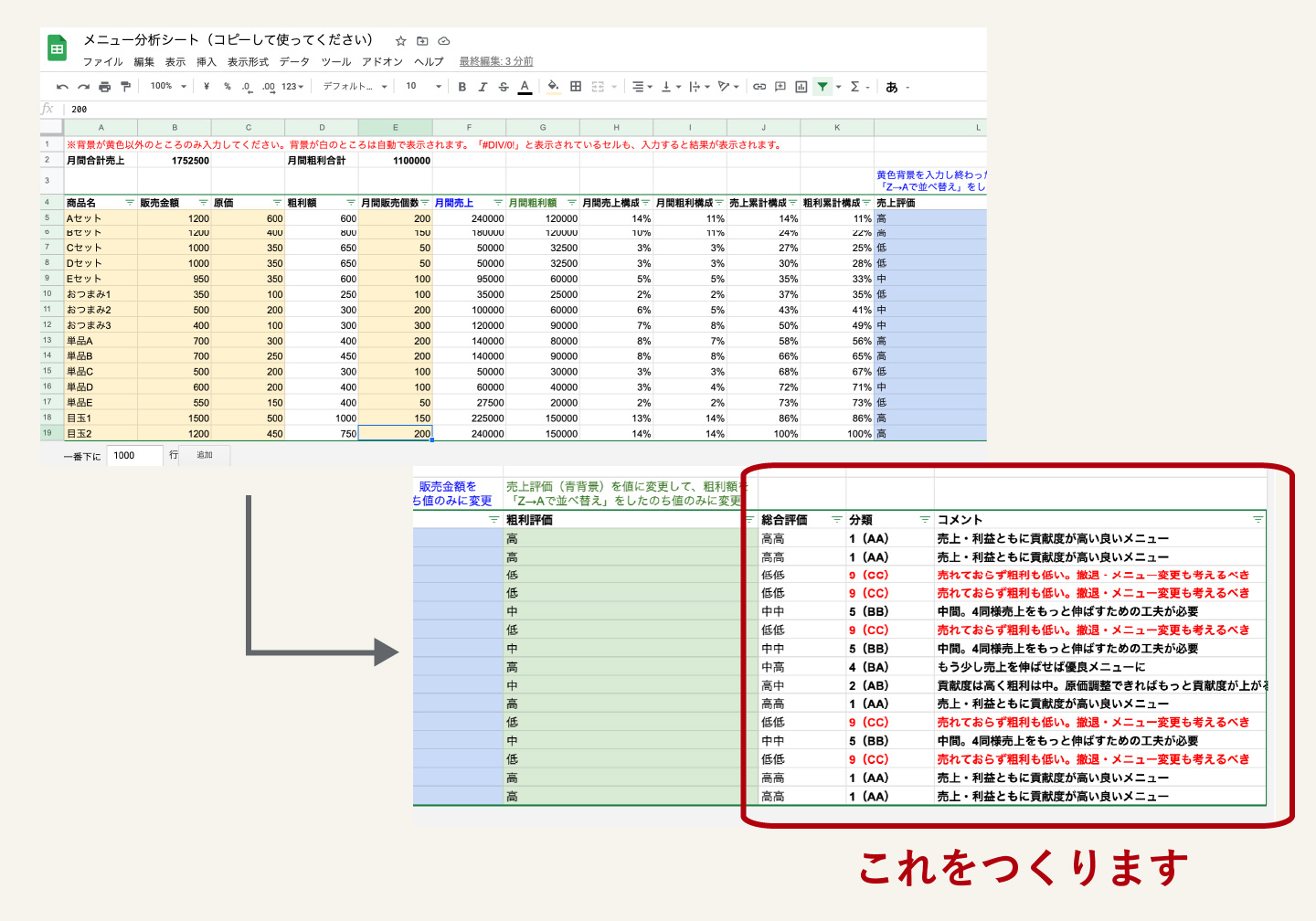This screenshot has height=921, width=1316.
Task: Activate the paint format tool
Action: coord(125,87)
